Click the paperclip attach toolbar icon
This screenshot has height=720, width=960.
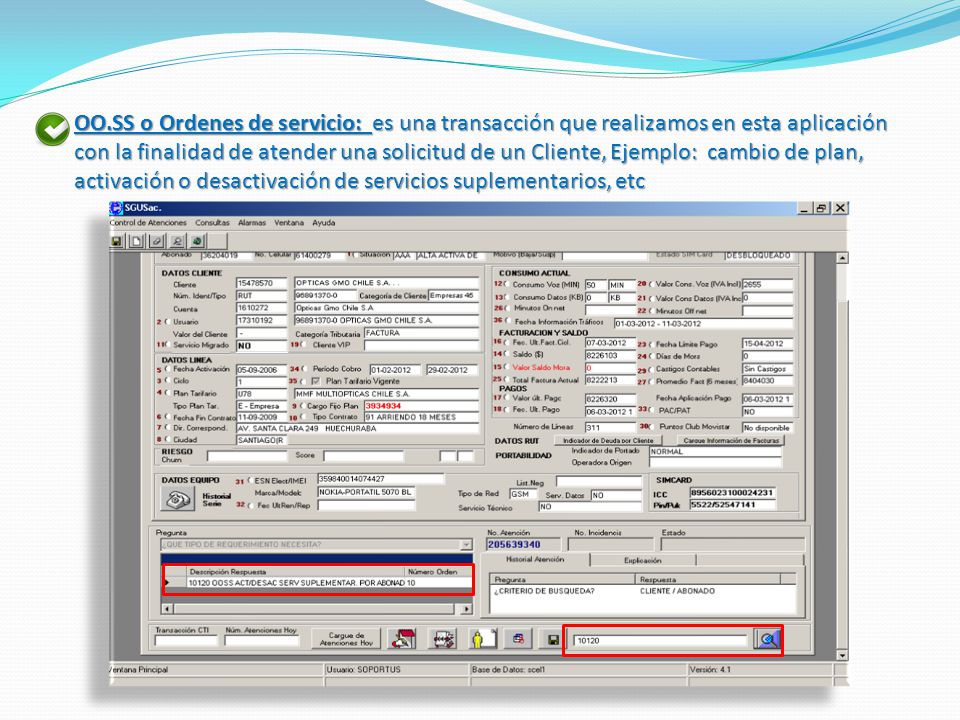[157, 241]
